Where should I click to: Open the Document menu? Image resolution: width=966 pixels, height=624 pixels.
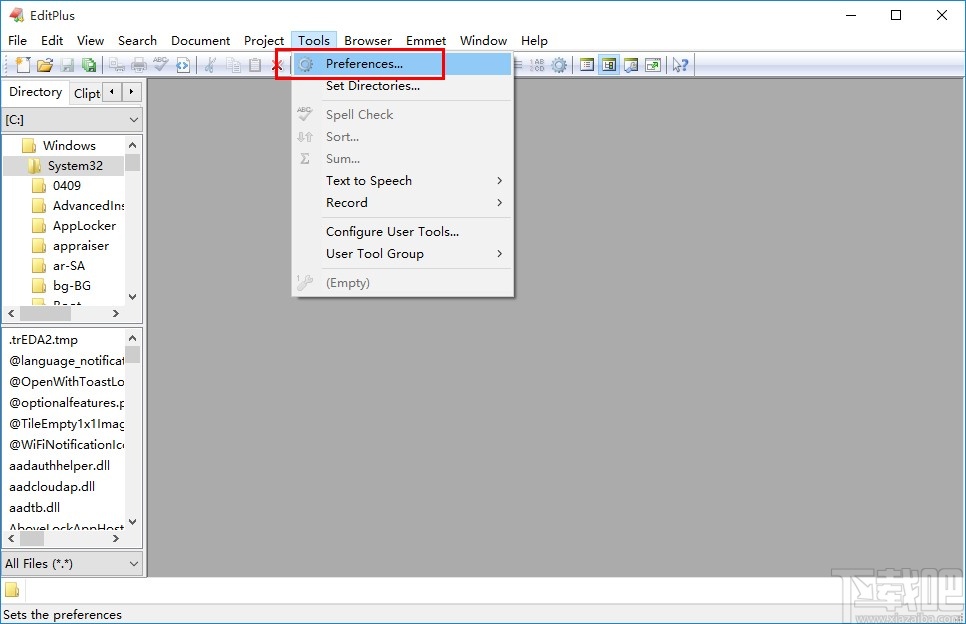pos(200,41)
